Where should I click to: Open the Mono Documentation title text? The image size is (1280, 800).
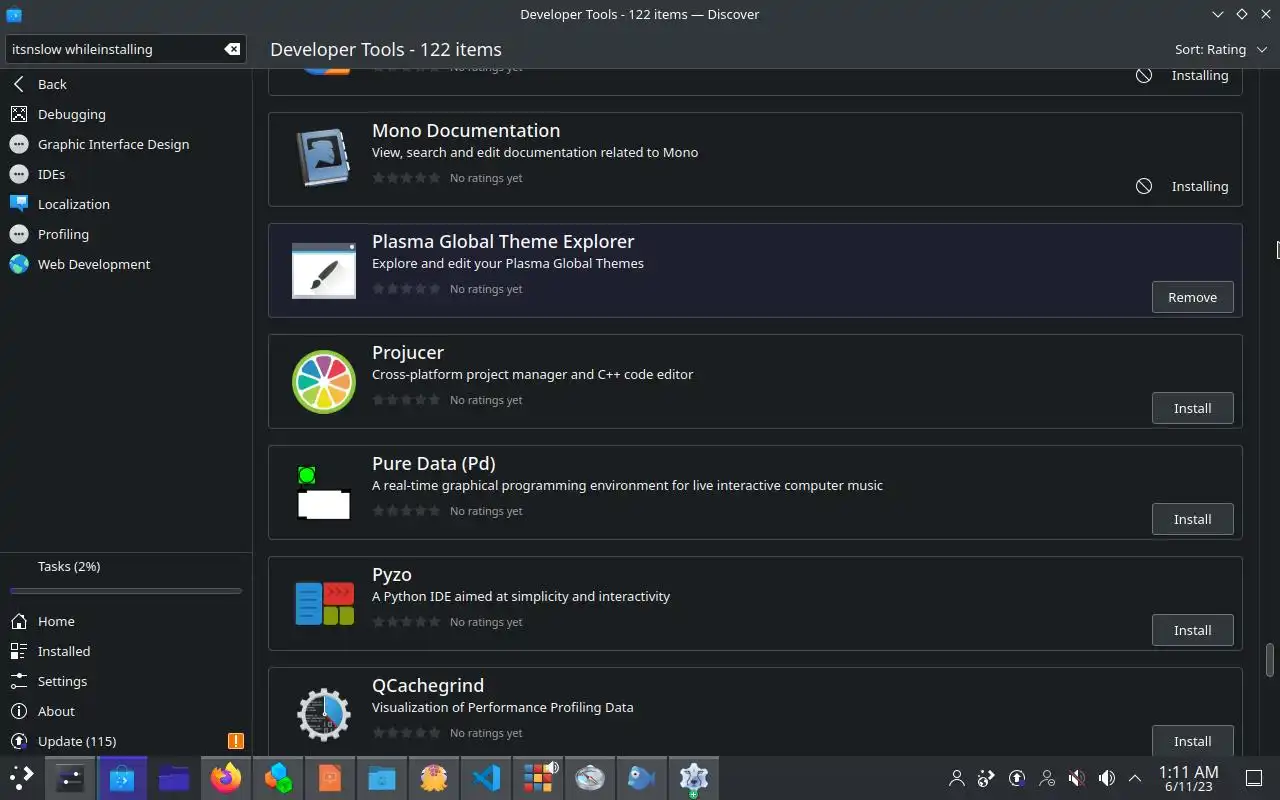(466, 130)
